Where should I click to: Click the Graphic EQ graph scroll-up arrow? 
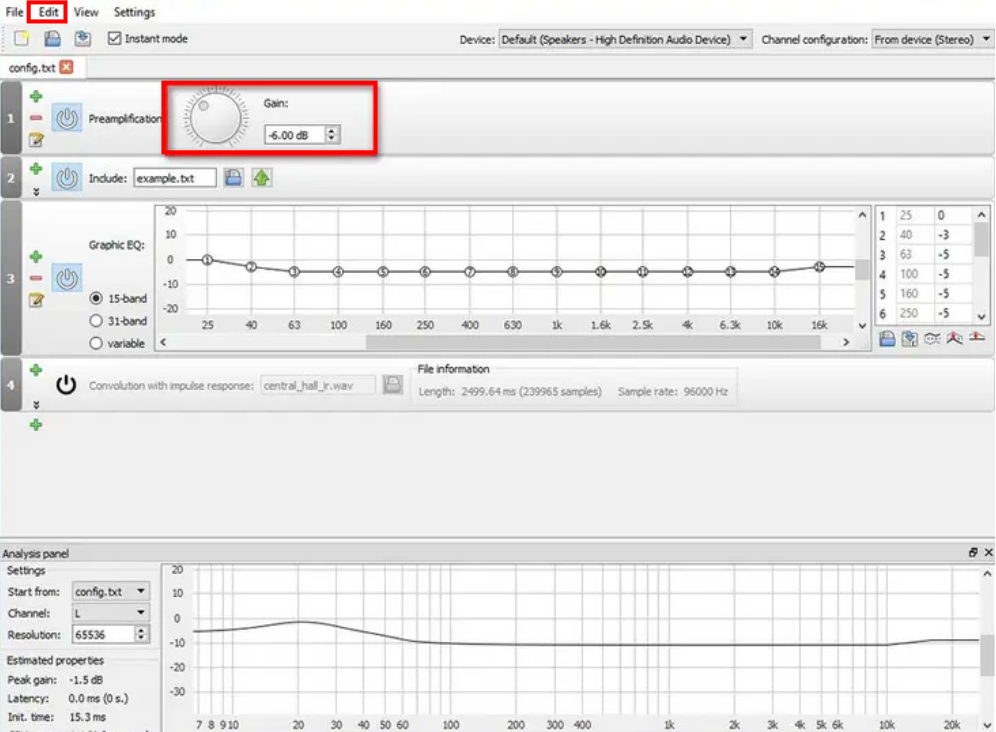862,215
